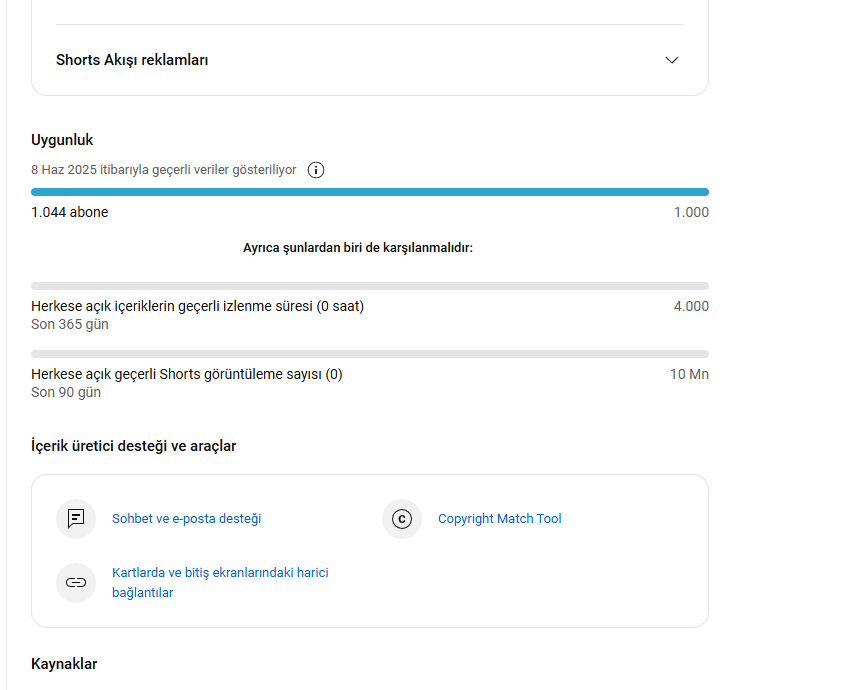Click the Kaynaklar section heading
The height and width of the screenshot is (690, 865).
coord(64,664)
